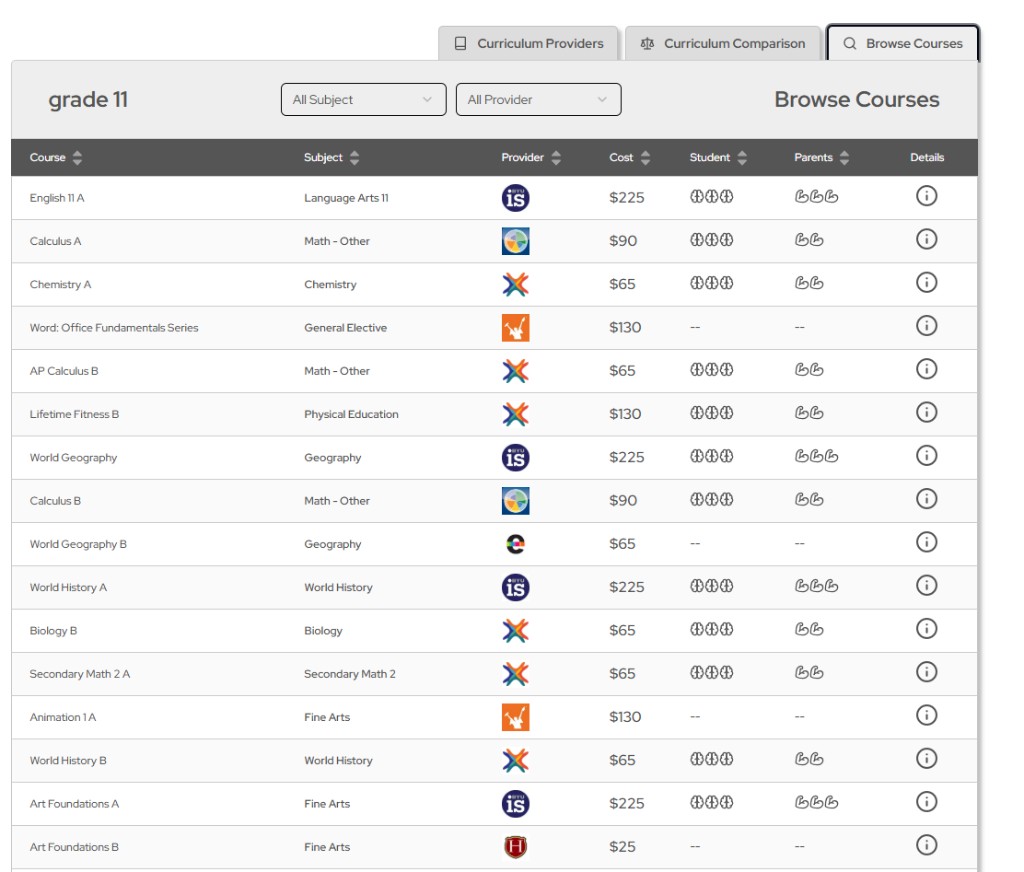Click the General Elective subject cell
1024x872 pixels.
(345, 328)
